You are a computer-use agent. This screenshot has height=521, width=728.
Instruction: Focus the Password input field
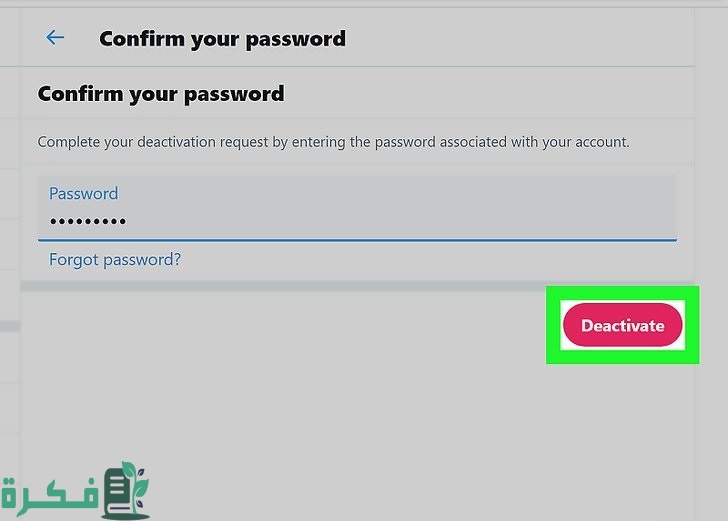[357, 208]
